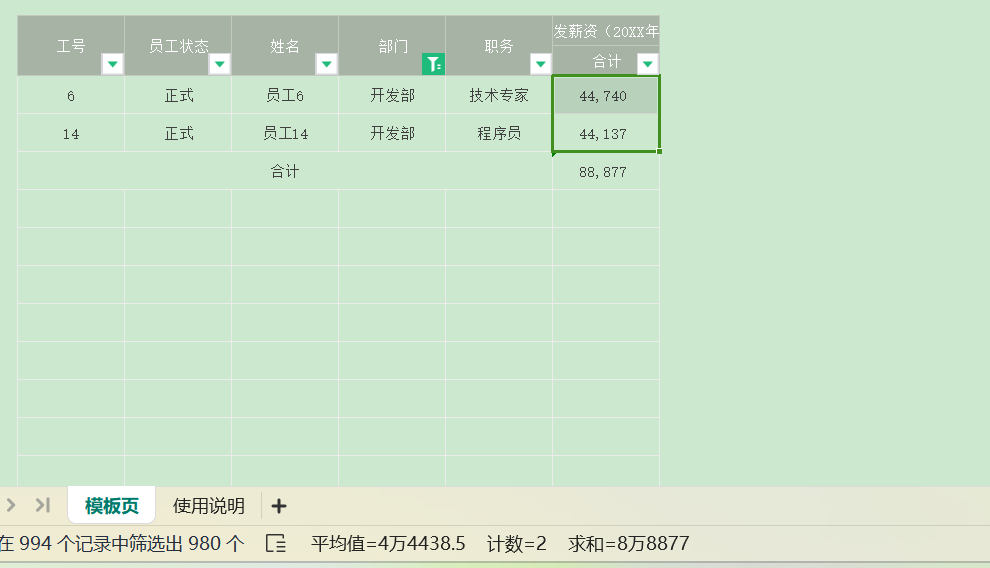
Task: Open the 姓名 column filter dropdown
Action: point(326,64)
